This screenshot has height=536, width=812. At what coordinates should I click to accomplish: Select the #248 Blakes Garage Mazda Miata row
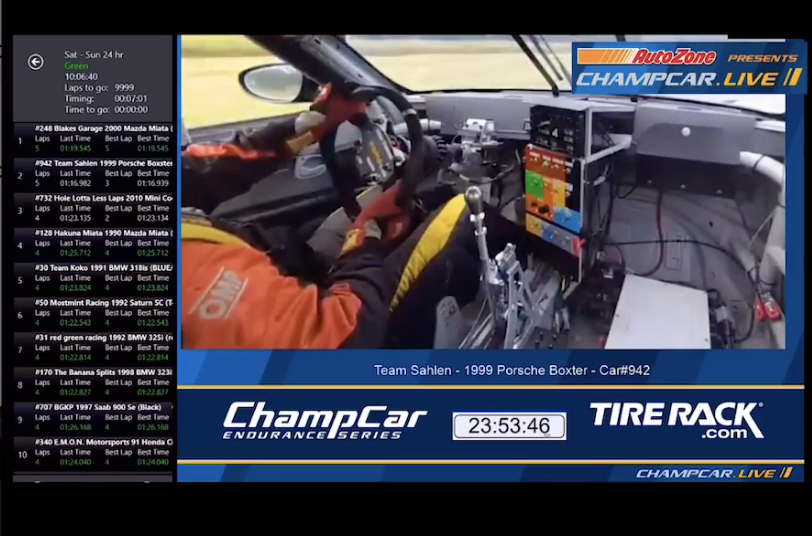tap(93, 140)
